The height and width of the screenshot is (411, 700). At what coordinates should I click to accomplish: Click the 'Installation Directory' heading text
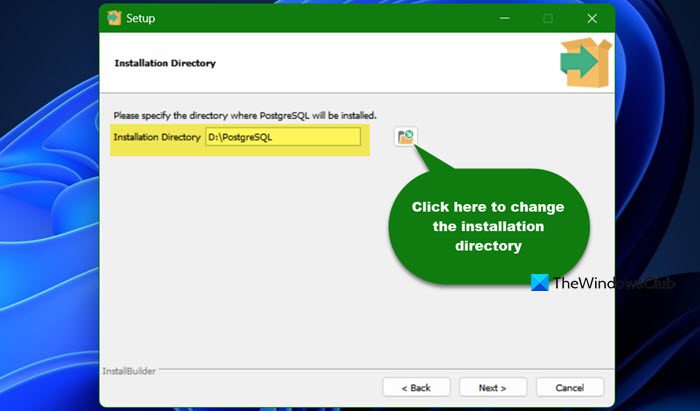click(165, 63)
